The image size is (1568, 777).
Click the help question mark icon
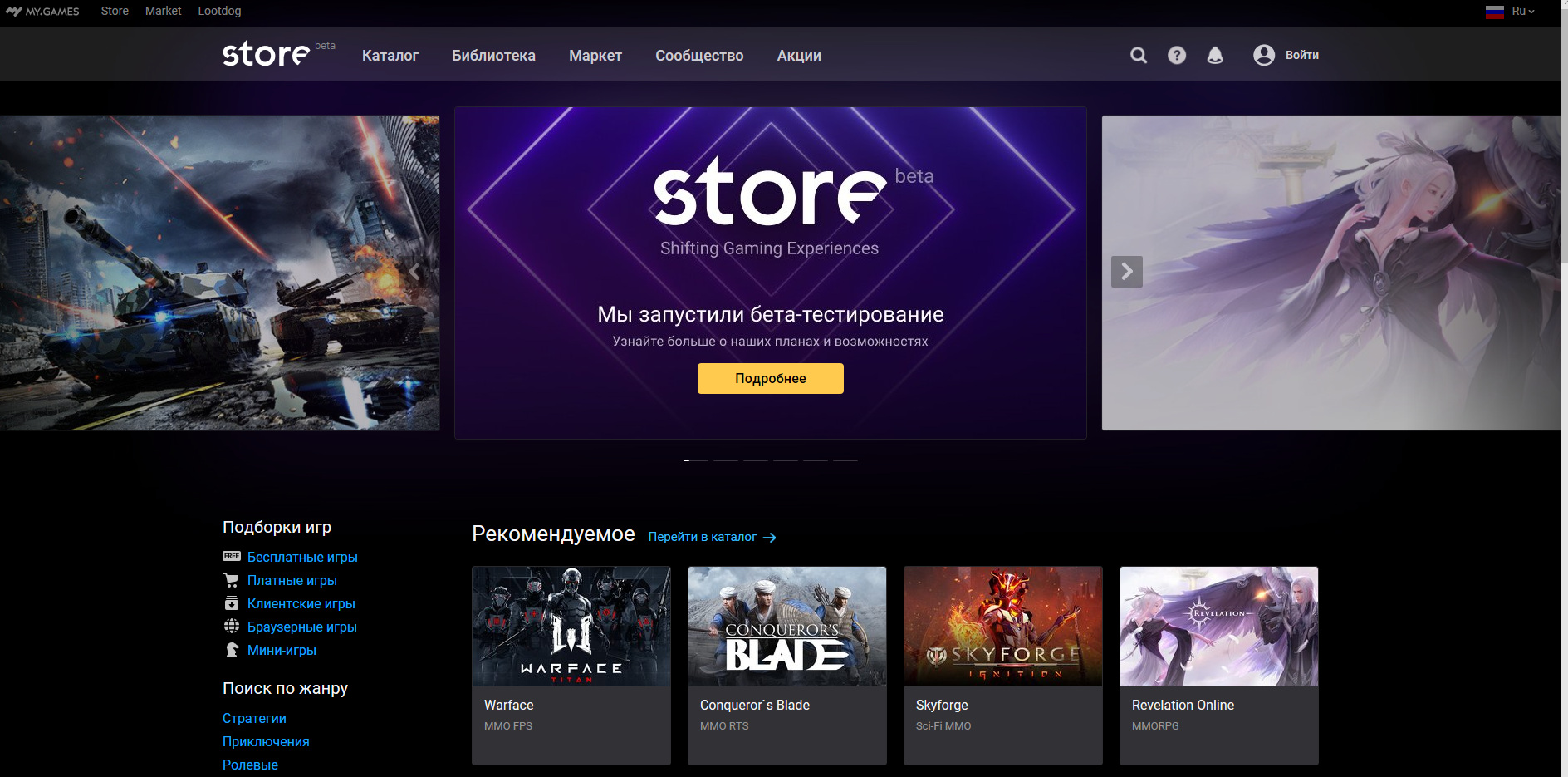click(x=1177, y=55)
